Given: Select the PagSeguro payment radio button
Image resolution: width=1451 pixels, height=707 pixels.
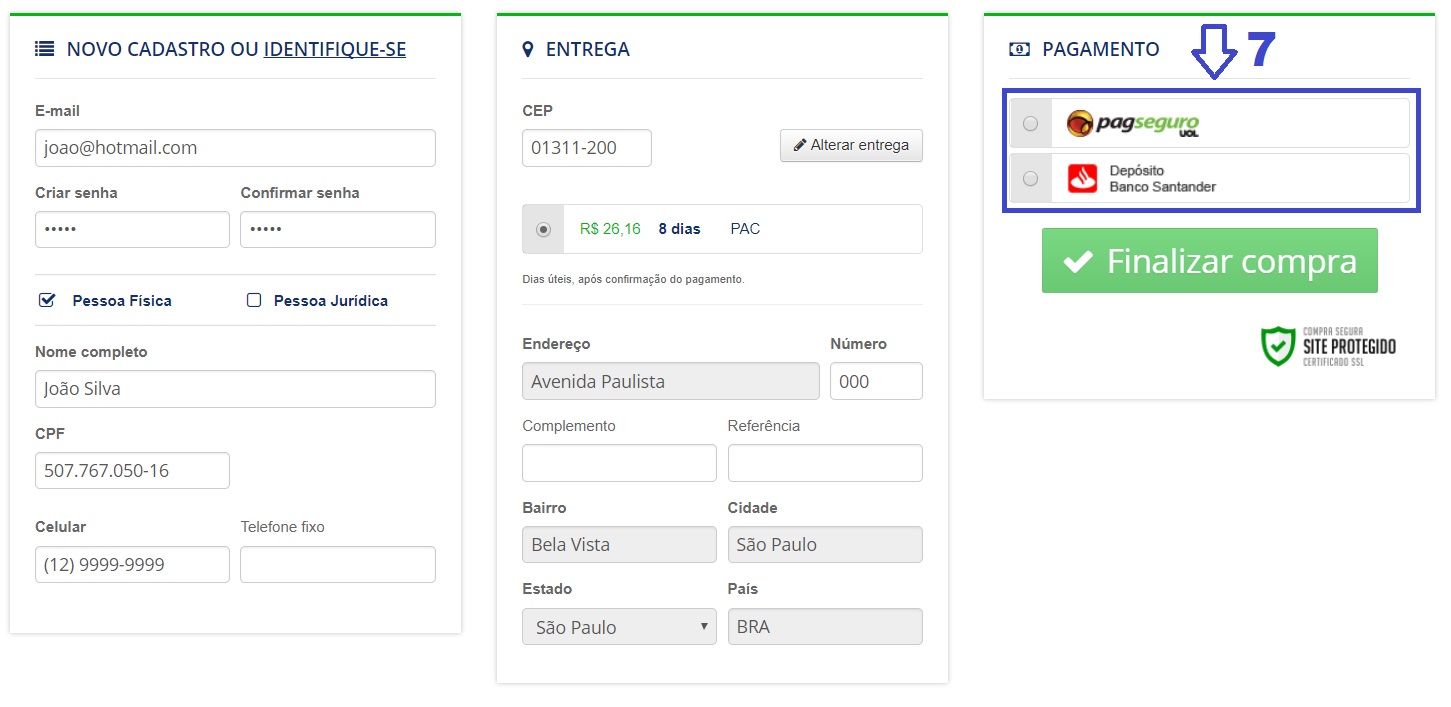Looking at the screenshot, I should pyautogui.click(x=1030, y=123).
